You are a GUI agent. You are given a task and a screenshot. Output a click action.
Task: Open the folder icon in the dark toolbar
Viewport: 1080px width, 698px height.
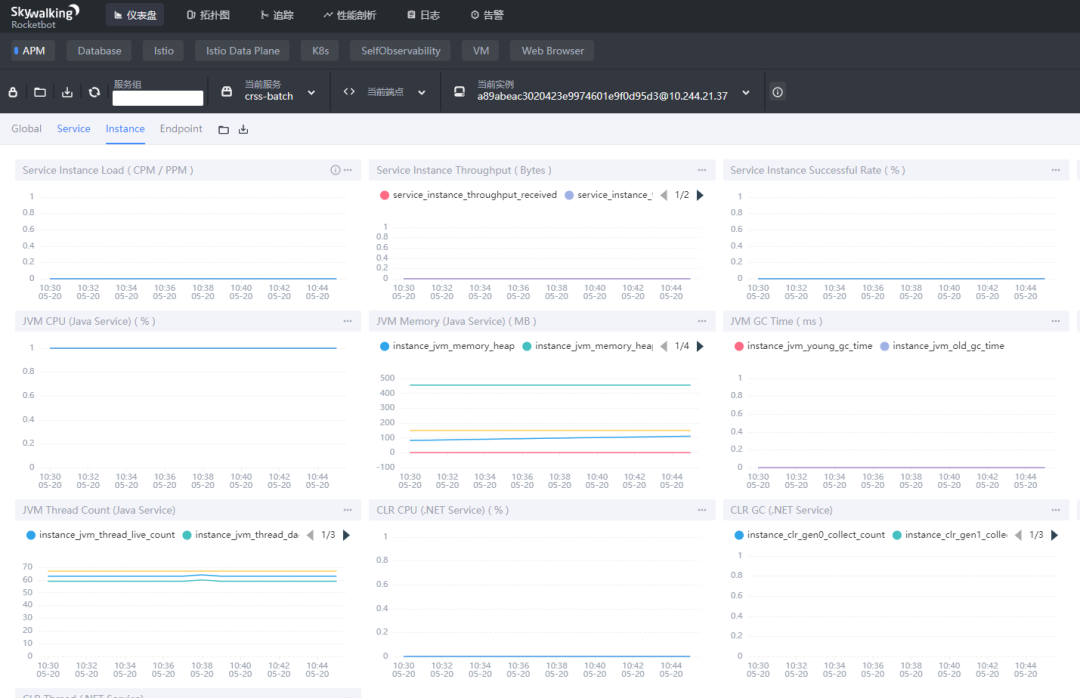pyautogui.click(x=40, y=92)
